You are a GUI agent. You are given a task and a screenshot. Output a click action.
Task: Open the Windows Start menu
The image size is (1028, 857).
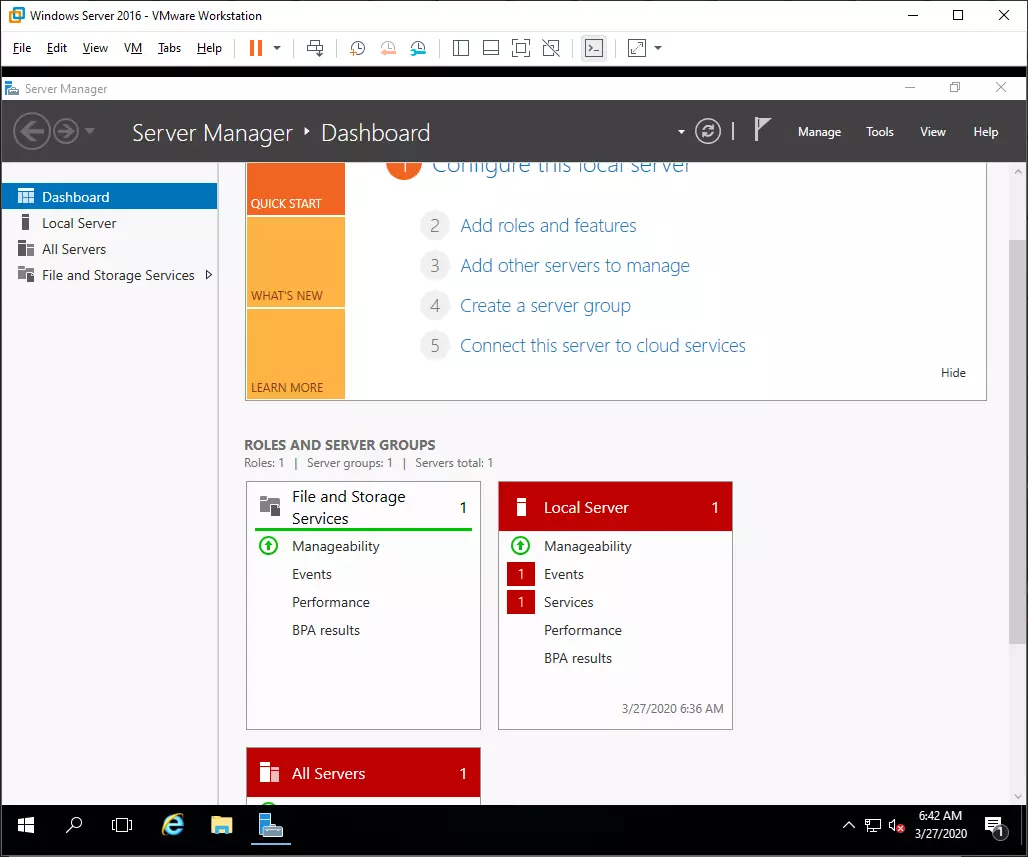pos(26,825)
